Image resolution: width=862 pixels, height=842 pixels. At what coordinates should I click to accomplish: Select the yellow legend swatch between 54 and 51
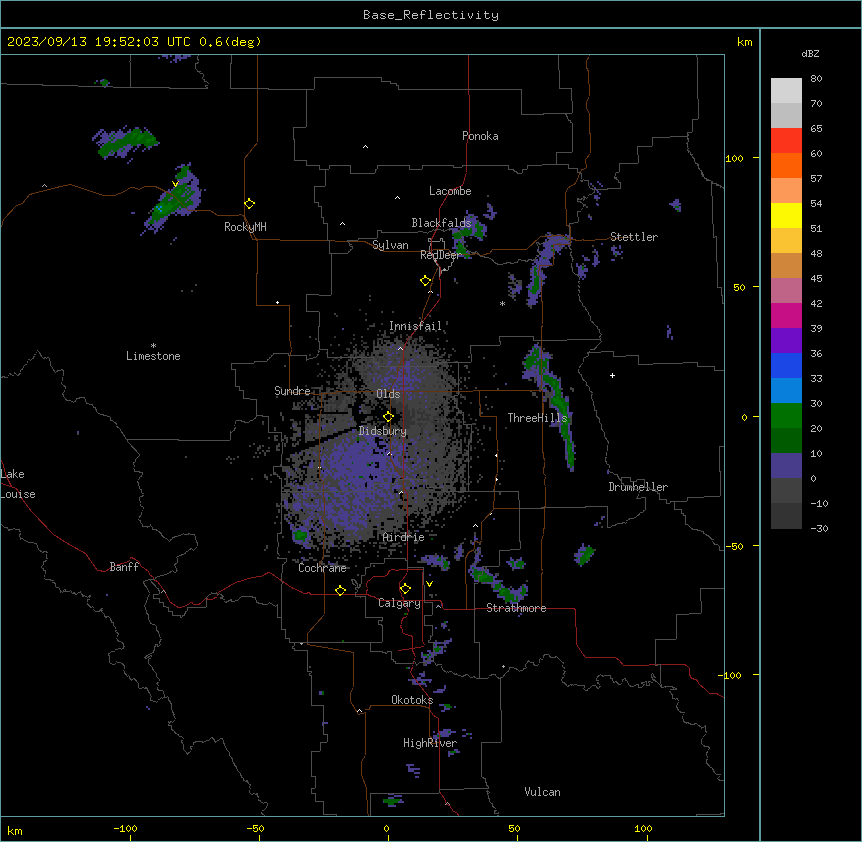click(x=786, y=215)
